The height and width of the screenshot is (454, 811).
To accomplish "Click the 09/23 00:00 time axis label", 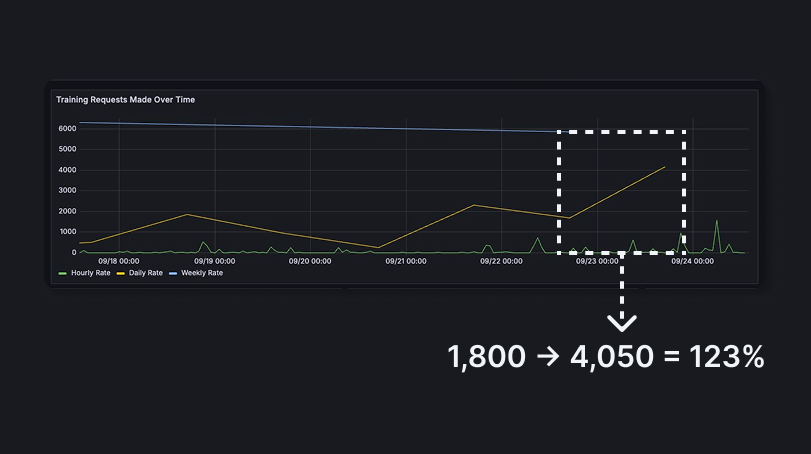I will (x=597, y=261).
